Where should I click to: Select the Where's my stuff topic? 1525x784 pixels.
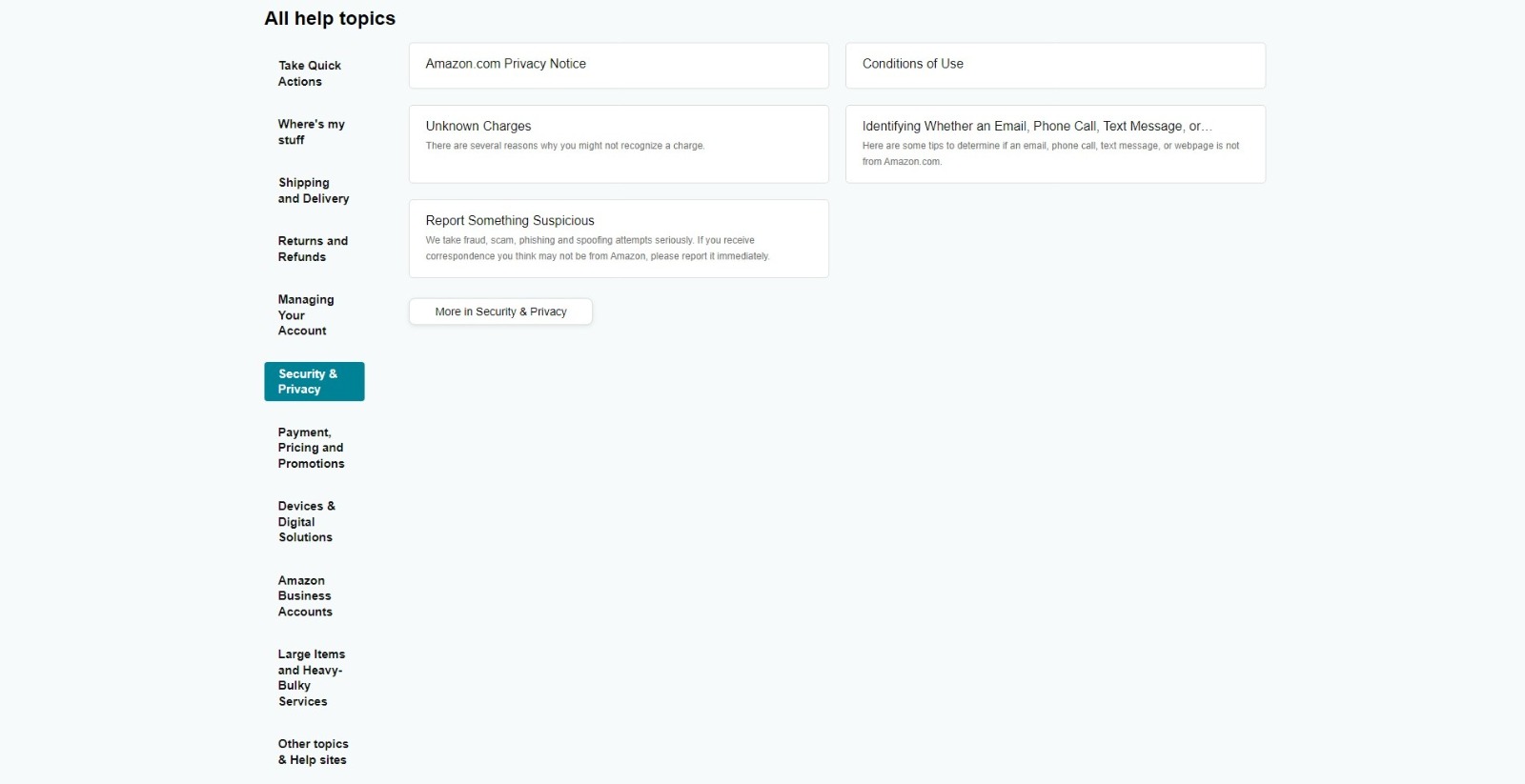pos(311,131)
